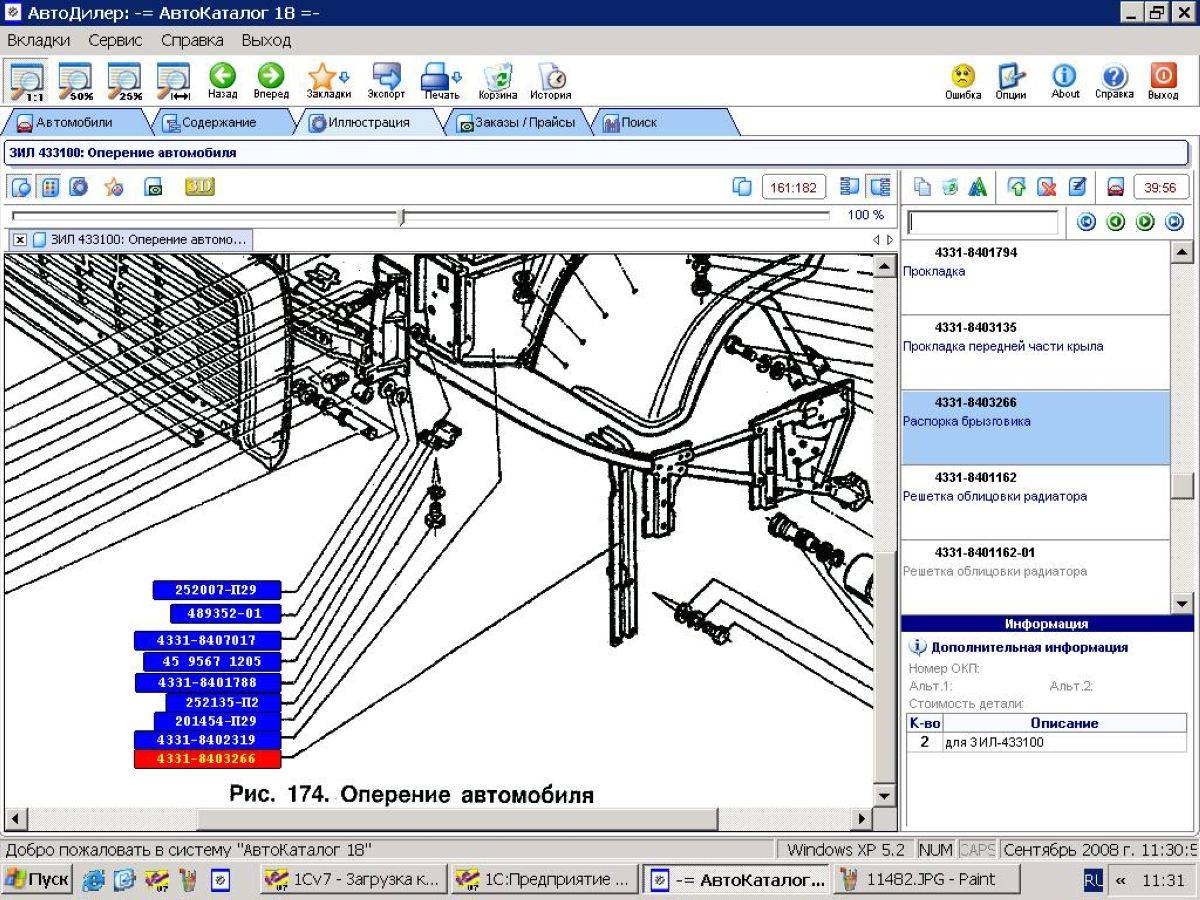Go to next part green arrow

[x=1145, y=222]
